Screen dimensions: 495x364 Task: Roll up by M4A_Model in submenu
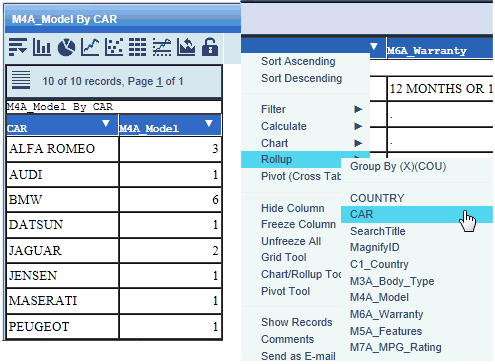click(379, 297)
